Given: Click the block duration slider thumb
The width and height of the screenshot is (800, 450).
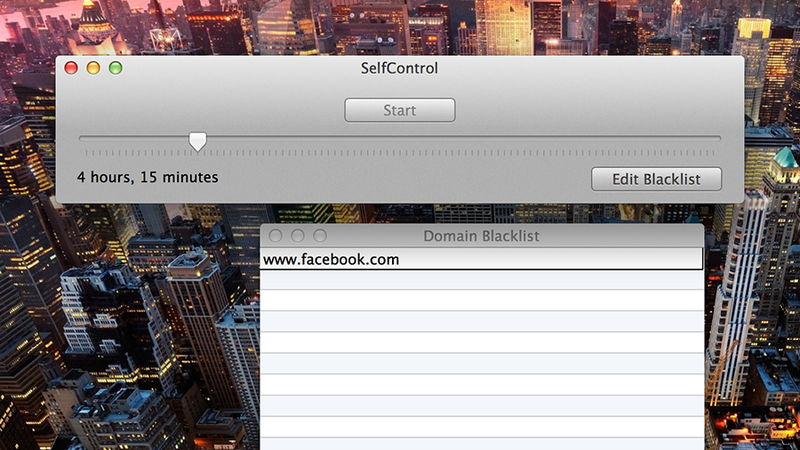Looking at the screenshot, I should point(197,141).
